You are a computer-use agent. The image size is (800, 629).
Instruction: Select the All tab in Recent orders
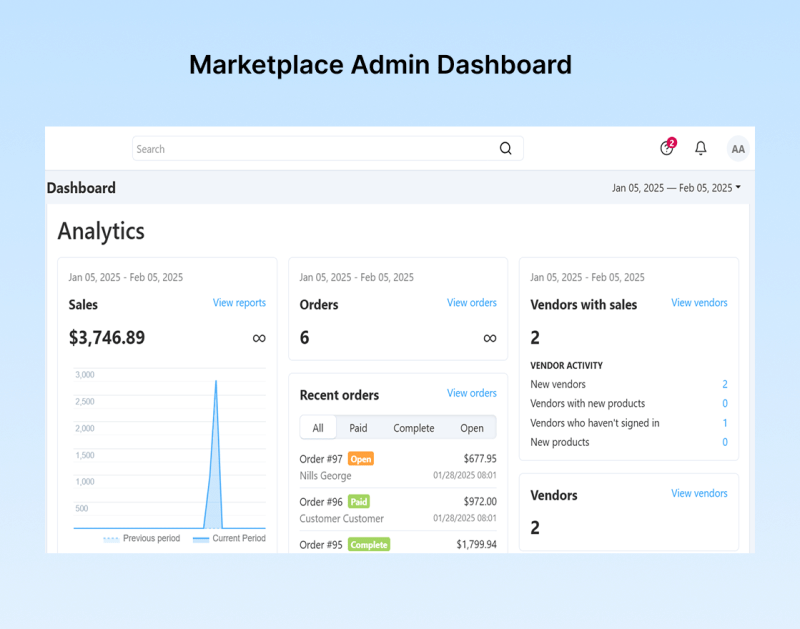318,428
